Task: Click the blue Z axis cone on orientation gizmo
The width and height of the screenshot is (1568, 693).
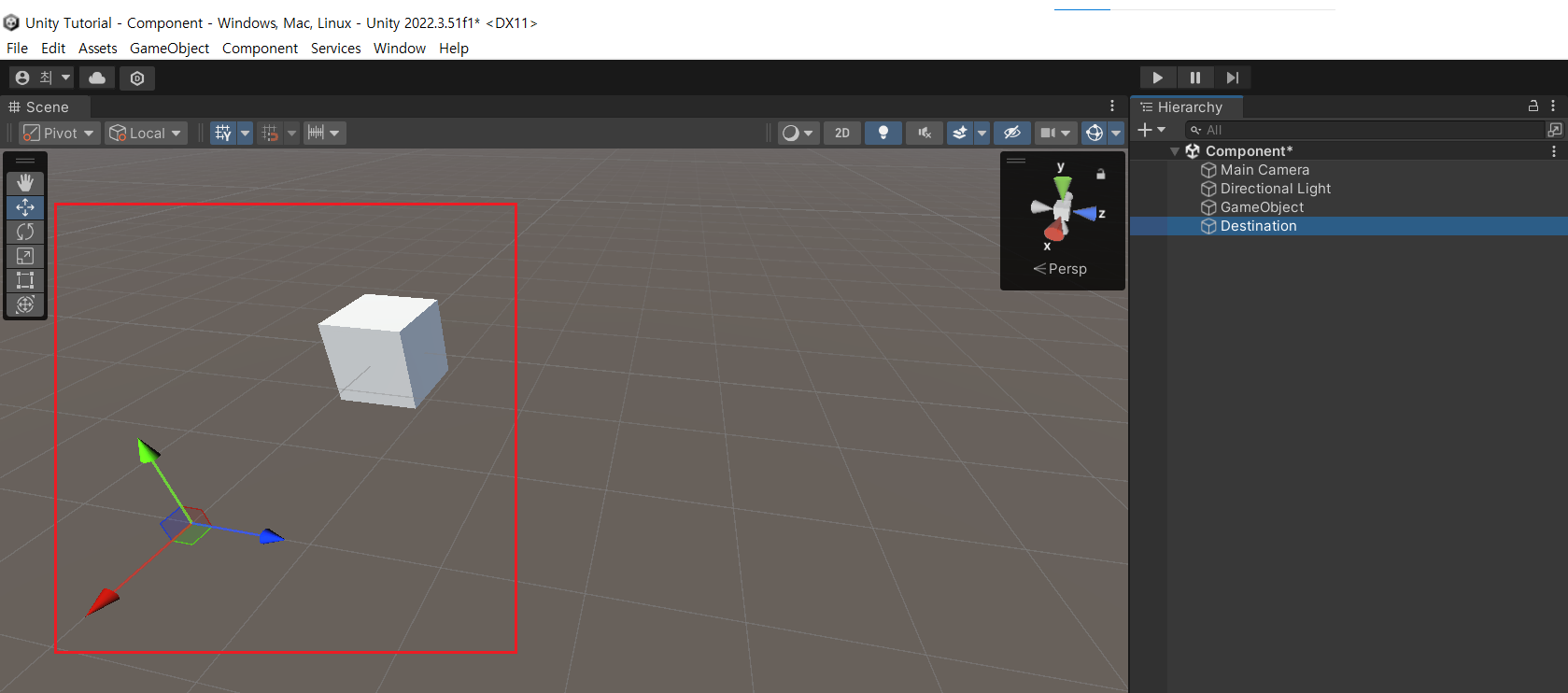Action: (1086, 214)
